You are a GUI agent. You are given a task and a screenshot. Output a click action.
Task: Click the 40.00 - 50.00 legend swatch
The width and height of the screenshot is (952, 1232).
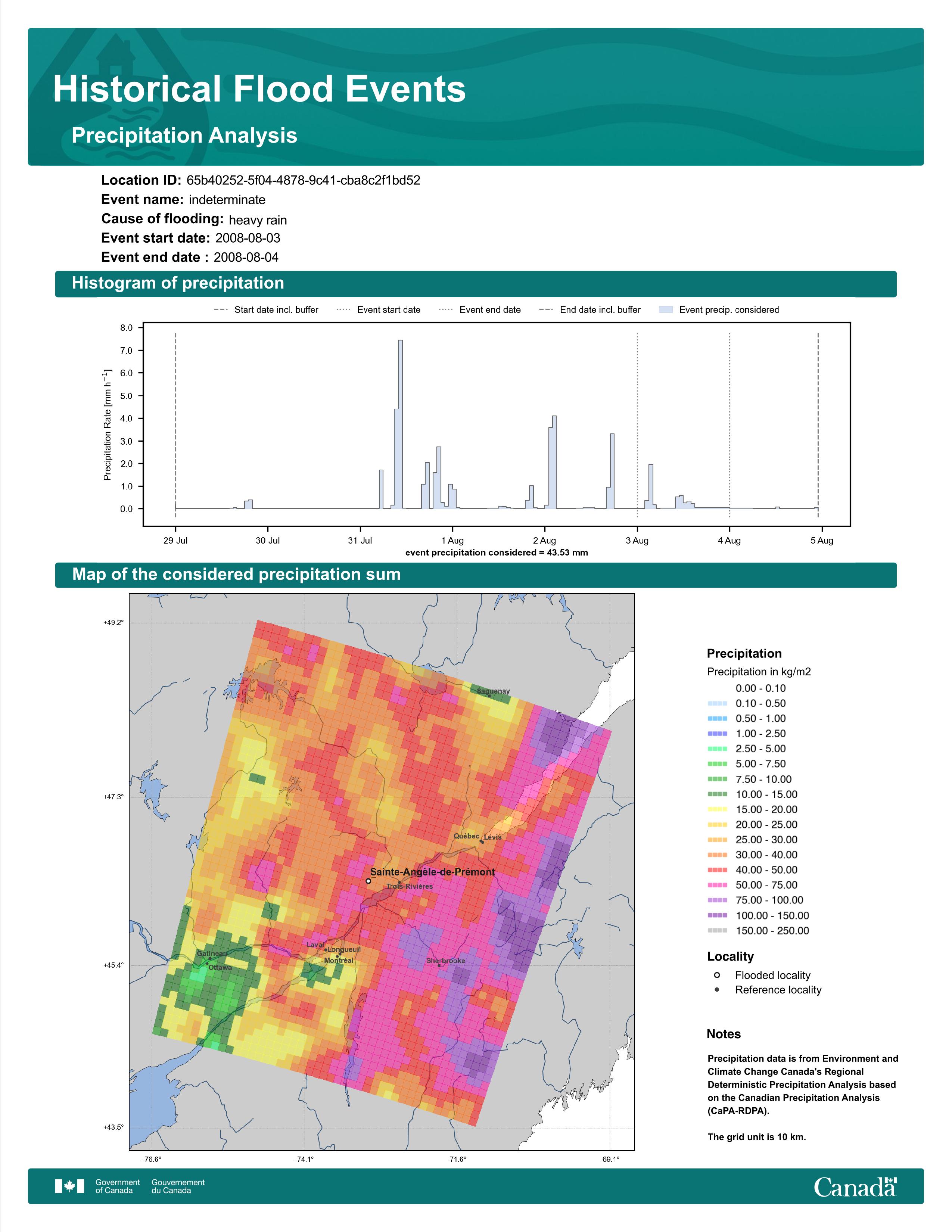tap(717, 870)
